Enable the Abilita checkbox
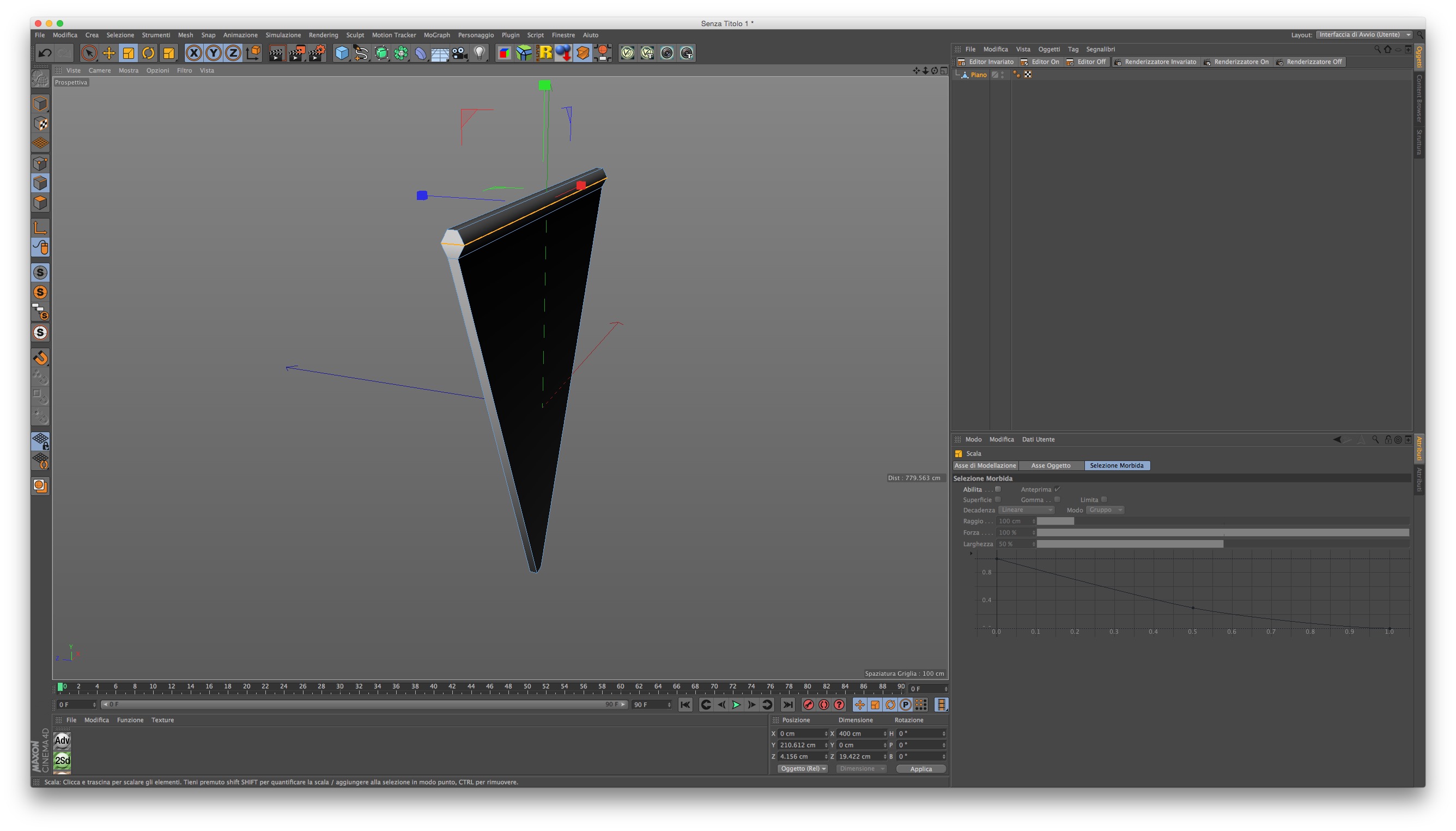 [x=998, y=489]
